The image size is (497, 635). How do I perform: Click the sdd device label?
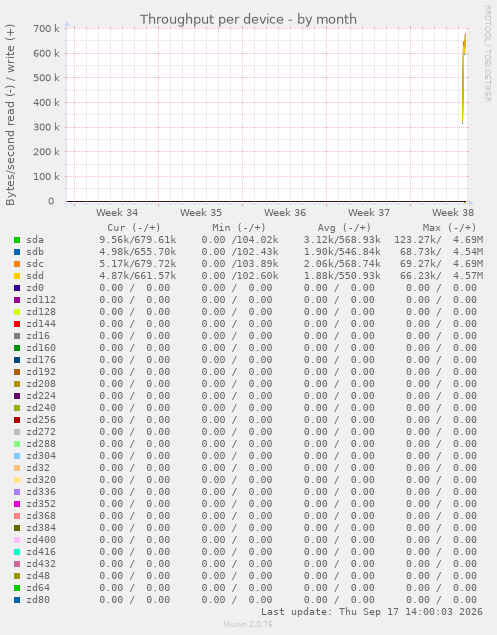click(35, 276)
